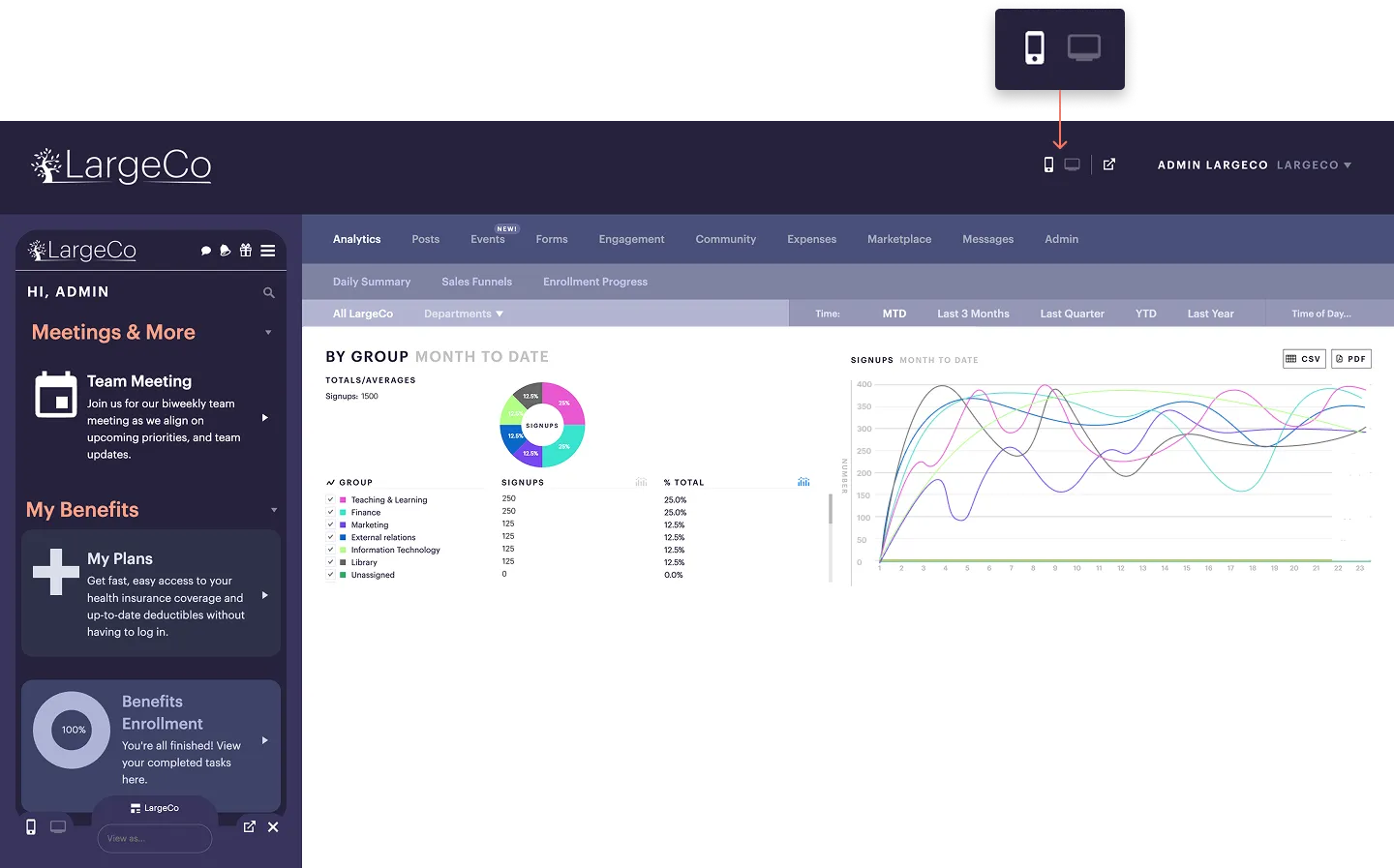Open the Time of Day... option
The height and width of the screenshot is (868, 1394).
(1321, 314)
